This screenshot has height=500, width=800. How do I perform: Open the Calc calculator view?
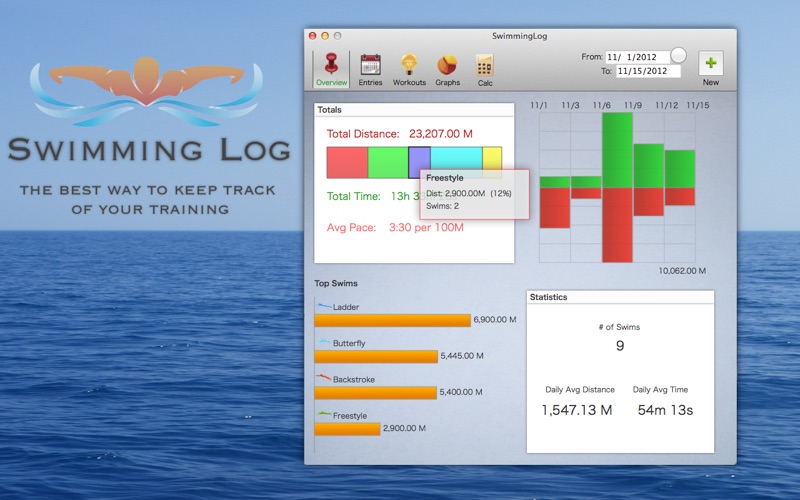(x=485, y=69)
